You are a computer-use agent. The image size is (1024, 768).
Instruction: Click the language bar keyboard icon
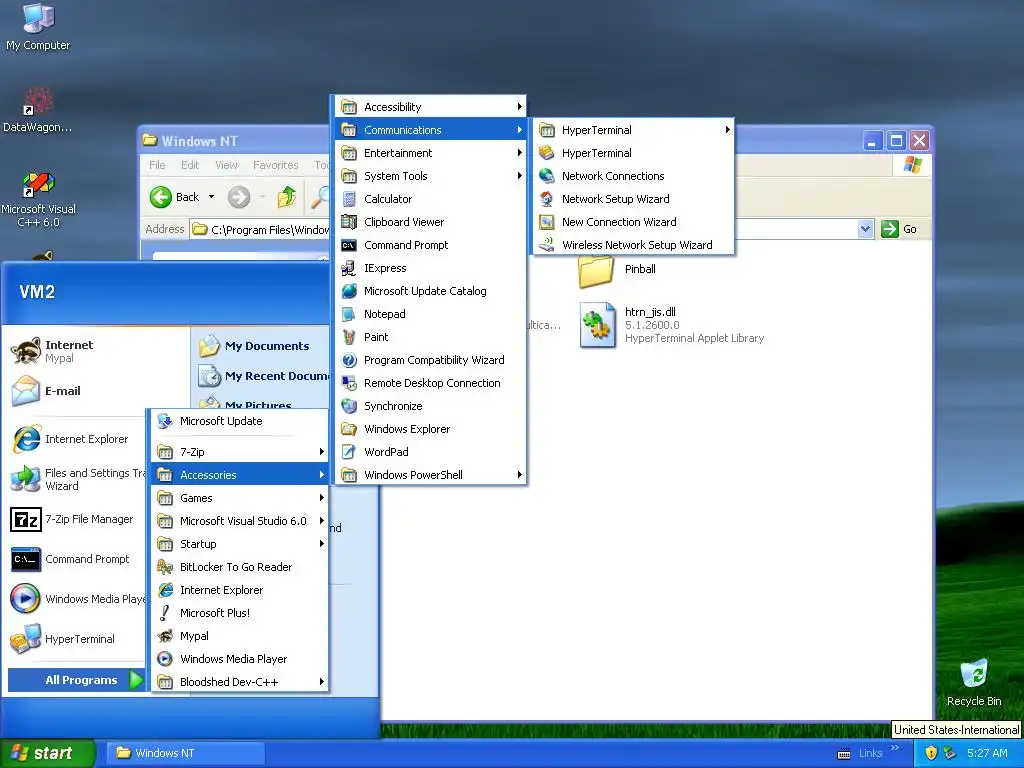(x=844, y=754)
